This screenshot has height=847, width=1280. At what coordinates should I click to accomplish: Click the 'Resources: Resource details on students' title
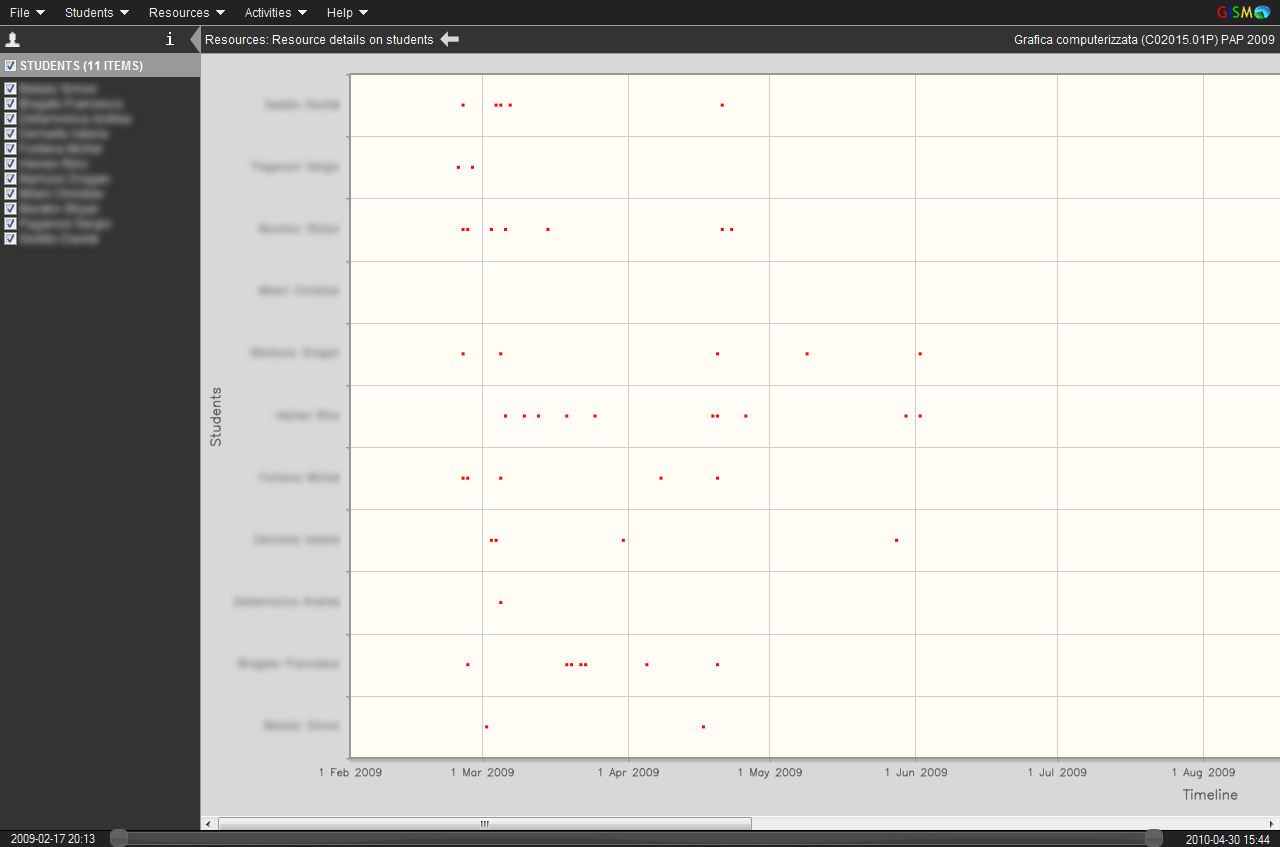pos(319,40)
